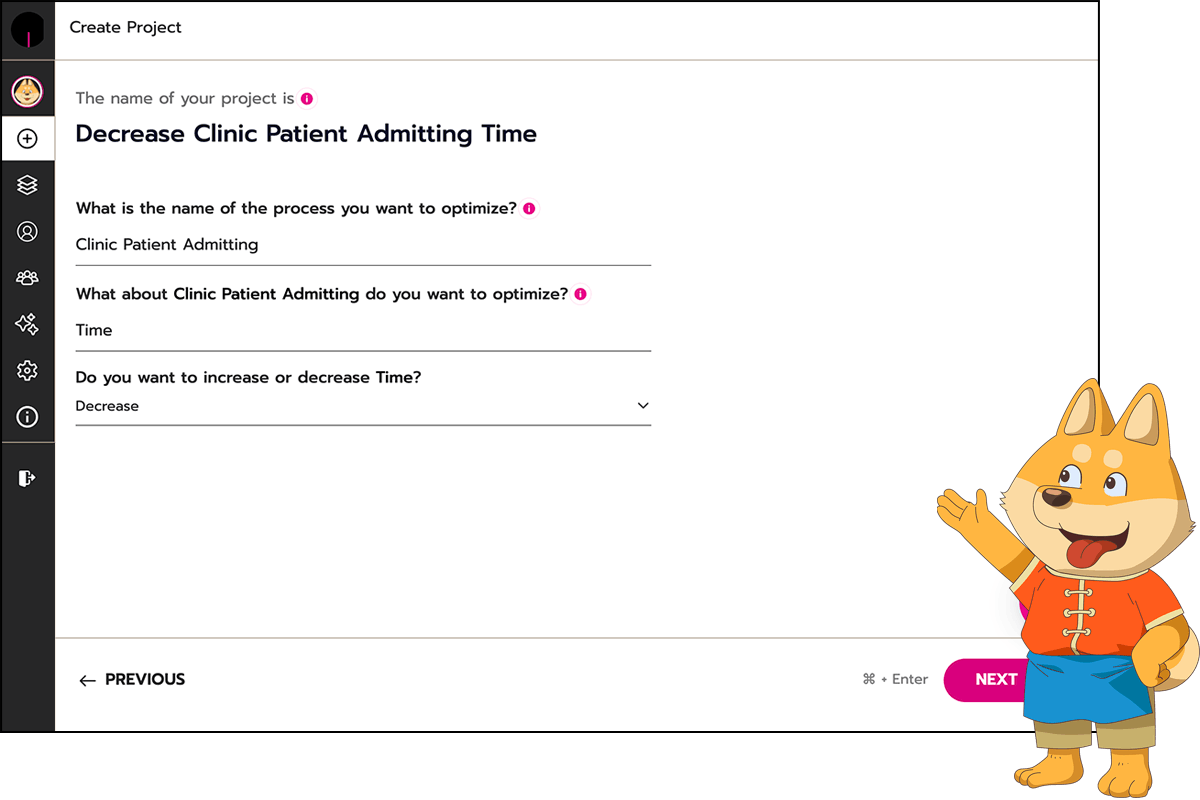Go back with the PREVIOUS link

point(132,680)
